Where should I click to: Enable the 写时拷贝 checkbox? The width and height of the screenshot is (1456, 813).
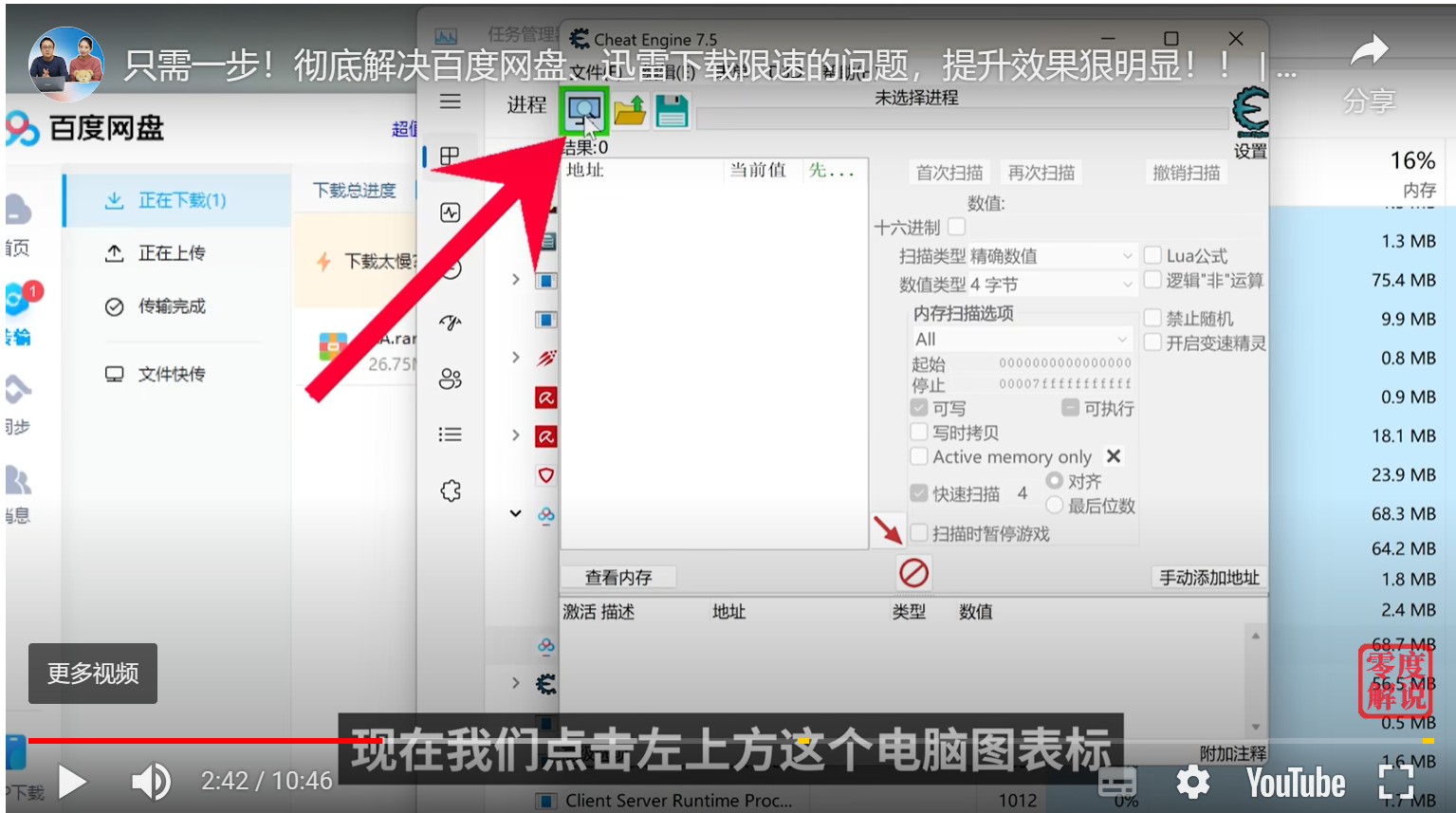[918, 433]
